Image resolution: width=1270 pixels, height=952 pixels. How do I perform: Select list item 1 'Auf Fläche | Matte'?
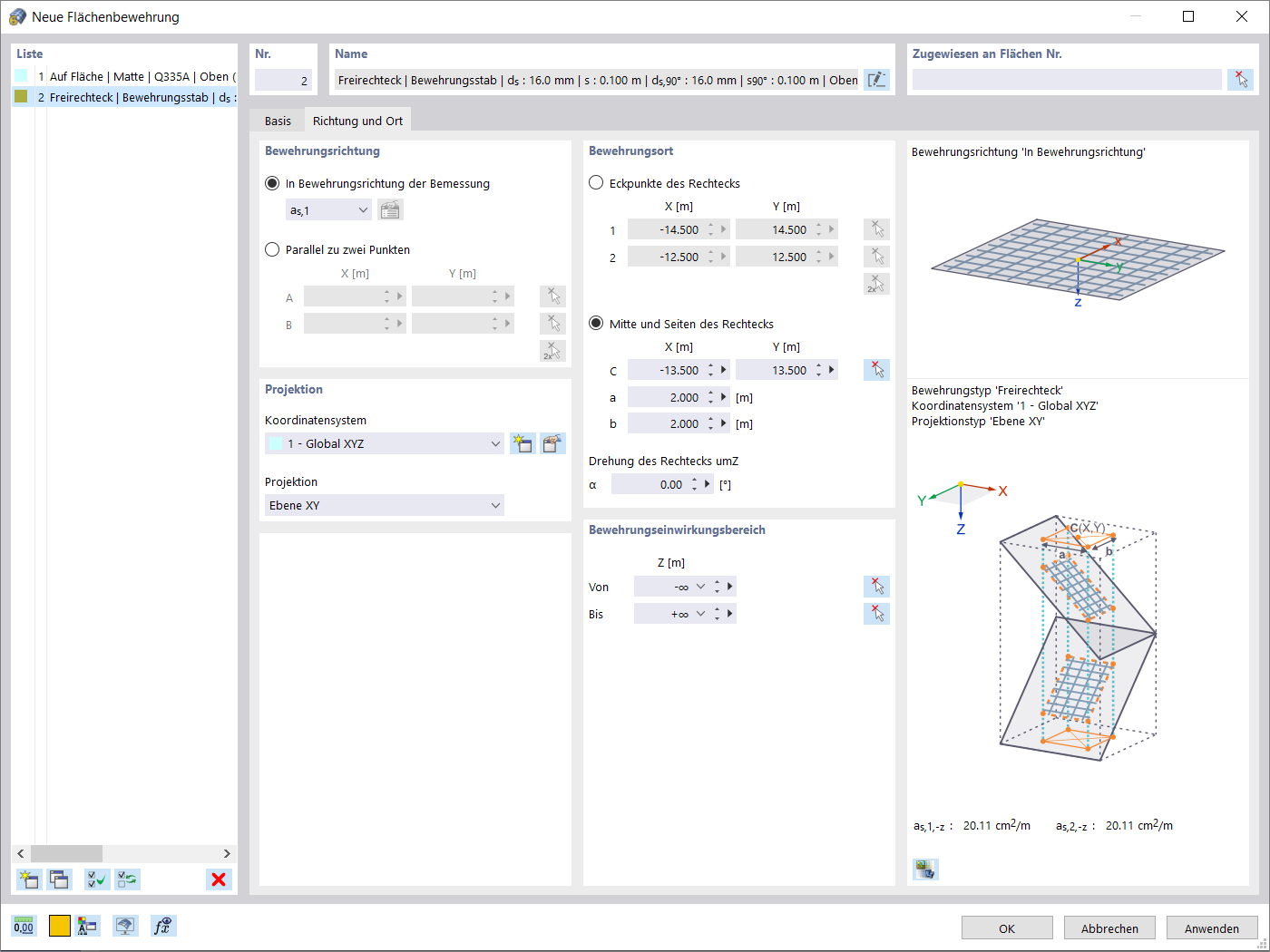coord(124,76)
